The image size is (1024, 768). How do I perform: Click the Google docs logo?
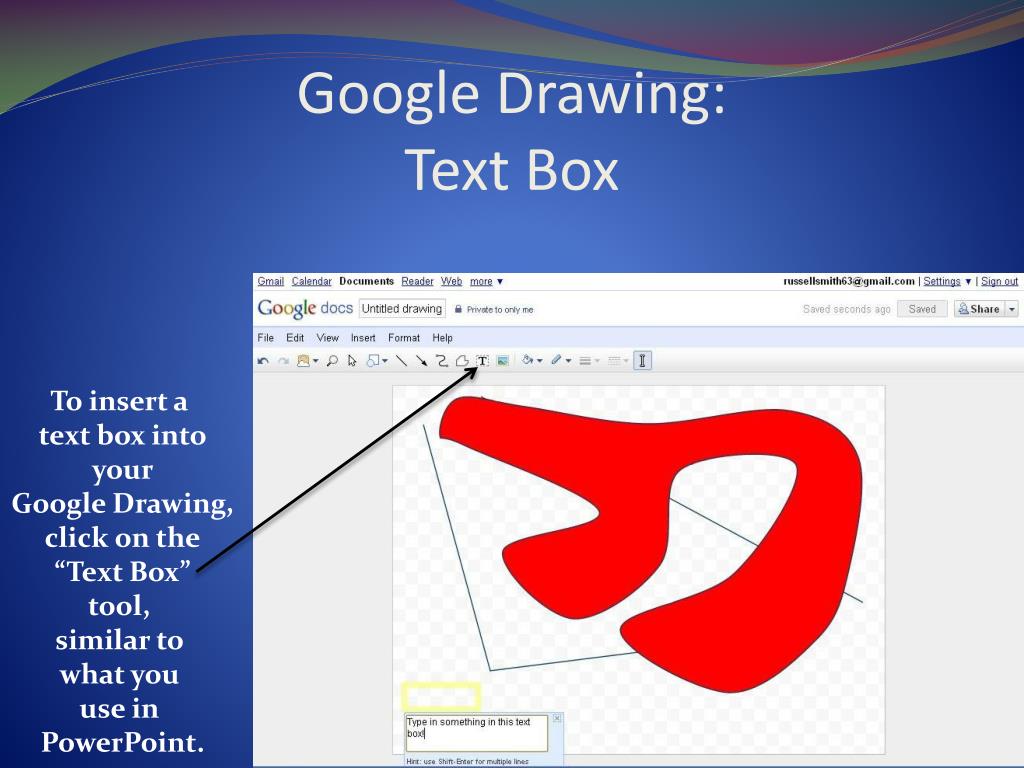coord(305,308)
